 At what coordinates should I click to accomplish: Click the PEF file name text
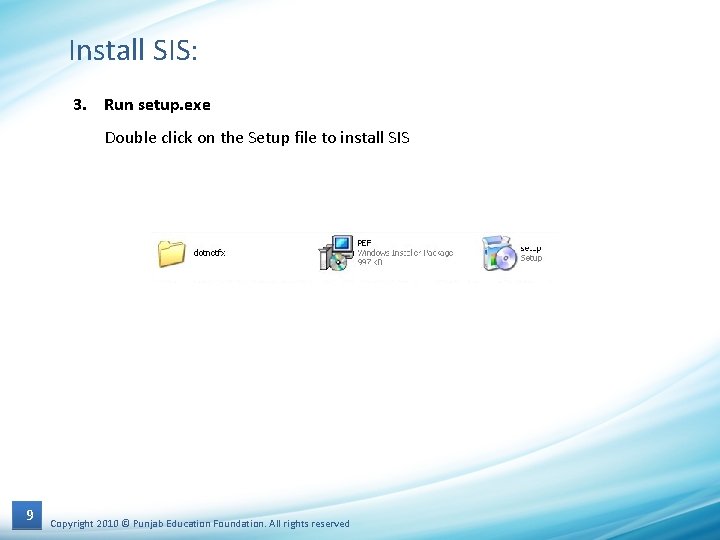point(364,243)
